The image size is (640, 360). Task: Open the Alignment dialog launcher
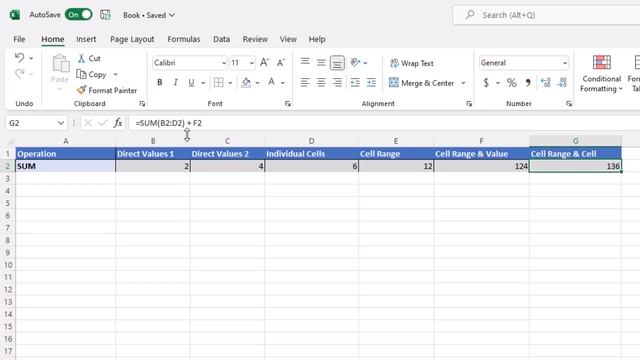coord(469,104)
